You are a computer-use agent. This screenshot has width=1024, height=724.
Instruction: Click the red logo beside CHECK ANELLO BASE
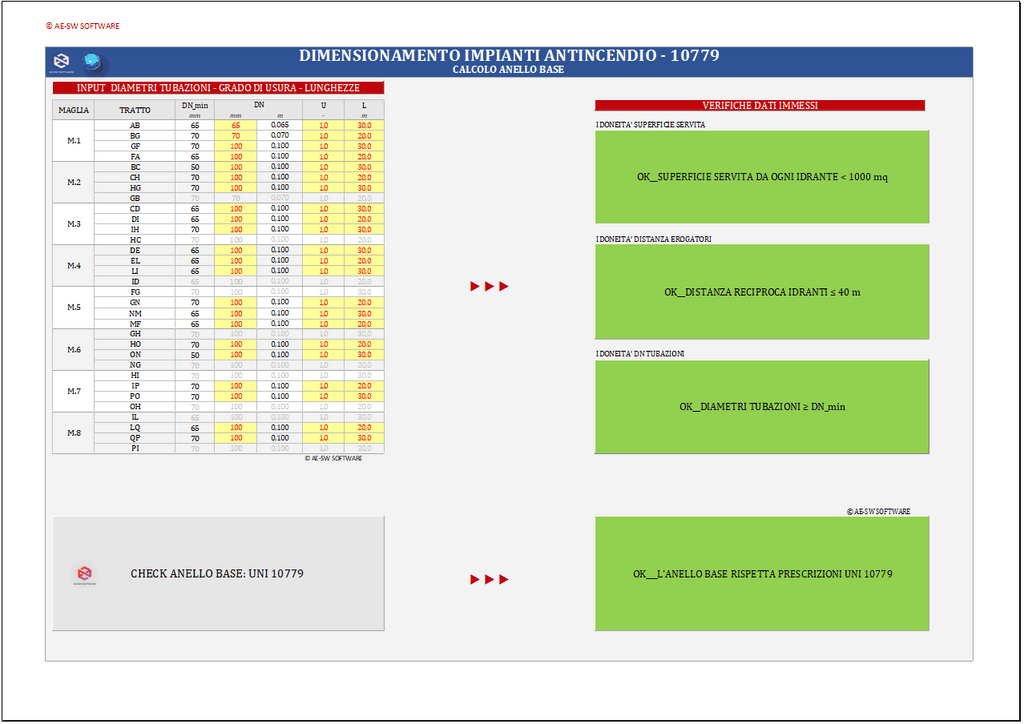click(85, 574)
